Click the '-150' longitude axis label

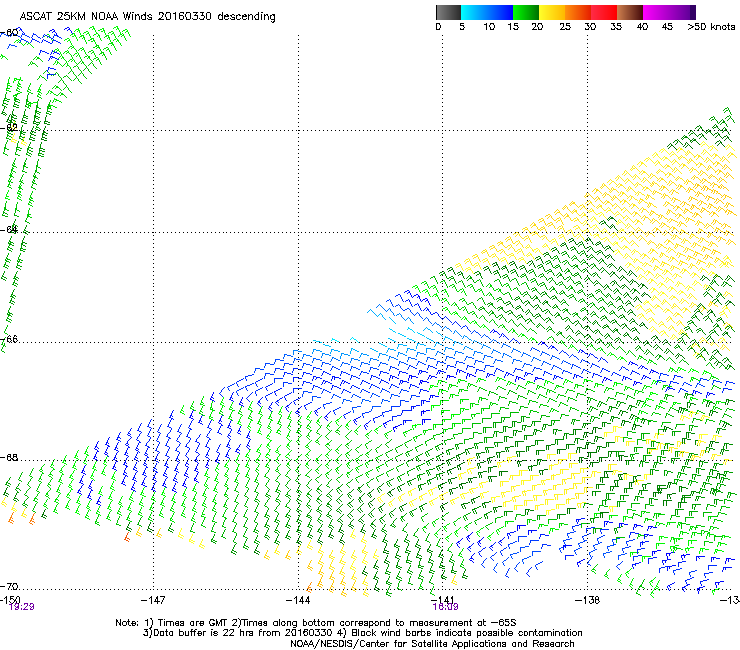tap(10, 599)
